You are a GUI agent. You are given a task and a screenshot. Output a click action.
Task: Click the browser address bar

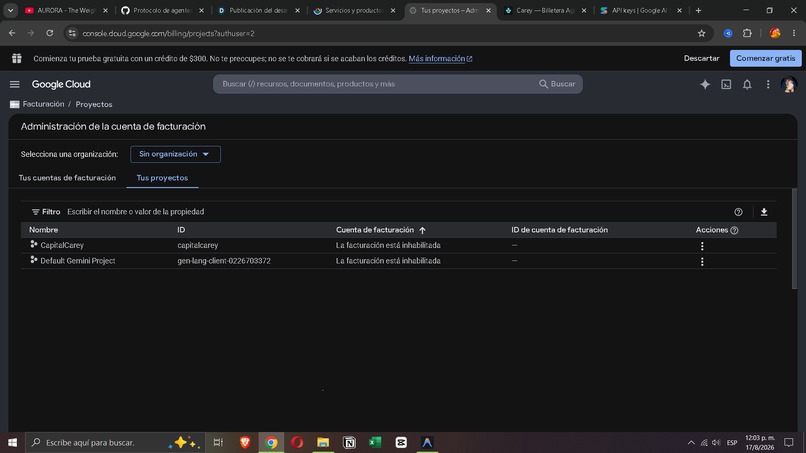tap(386, 33)
